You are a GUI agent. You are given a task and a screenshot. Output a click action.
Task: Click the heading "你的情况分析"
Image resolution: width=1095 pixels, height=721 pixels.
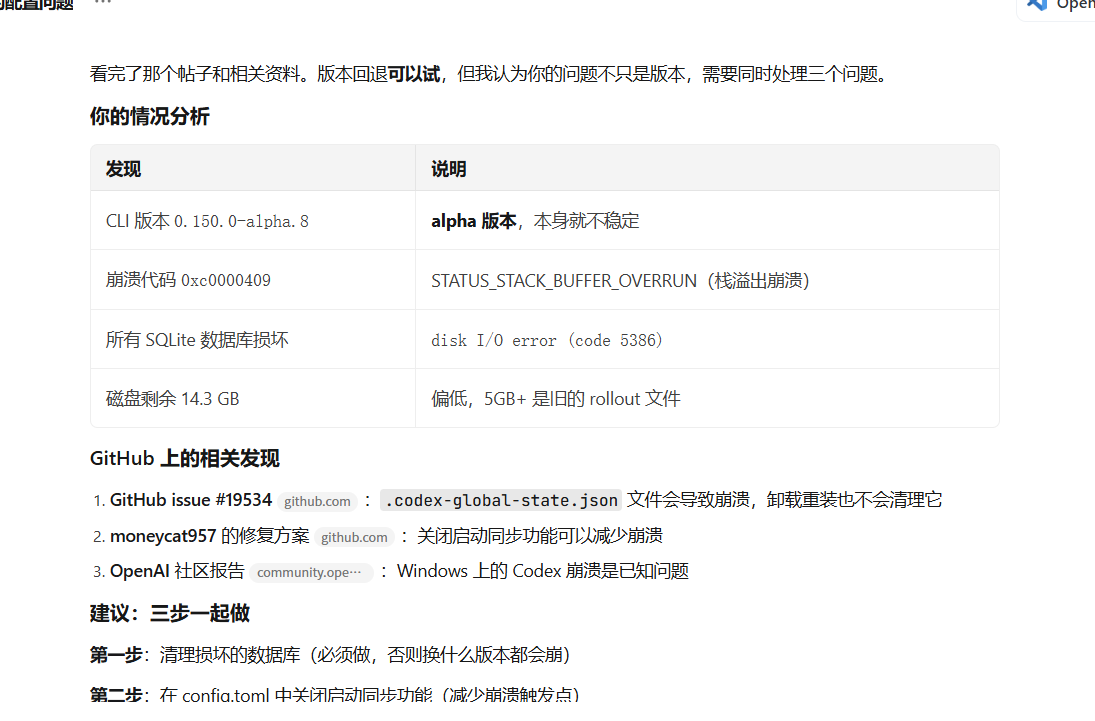pyautogui.click(x=149, y=116)
